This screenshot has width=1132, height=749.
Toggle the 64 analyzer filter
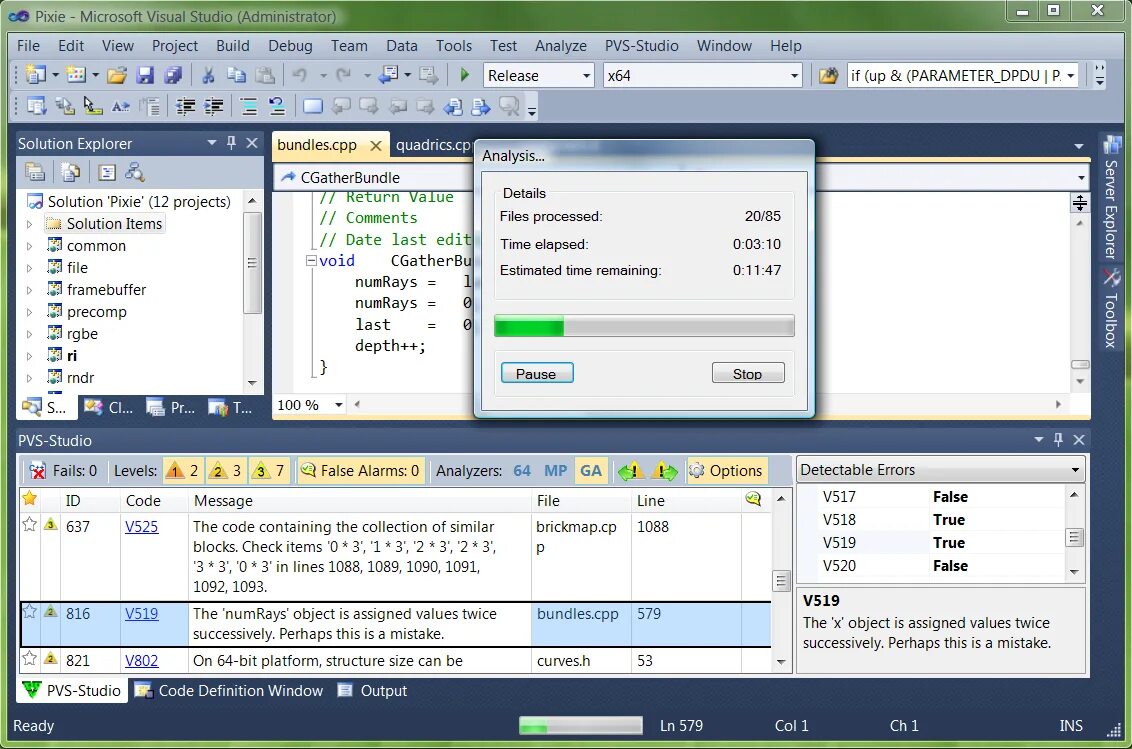pos(522,471)
